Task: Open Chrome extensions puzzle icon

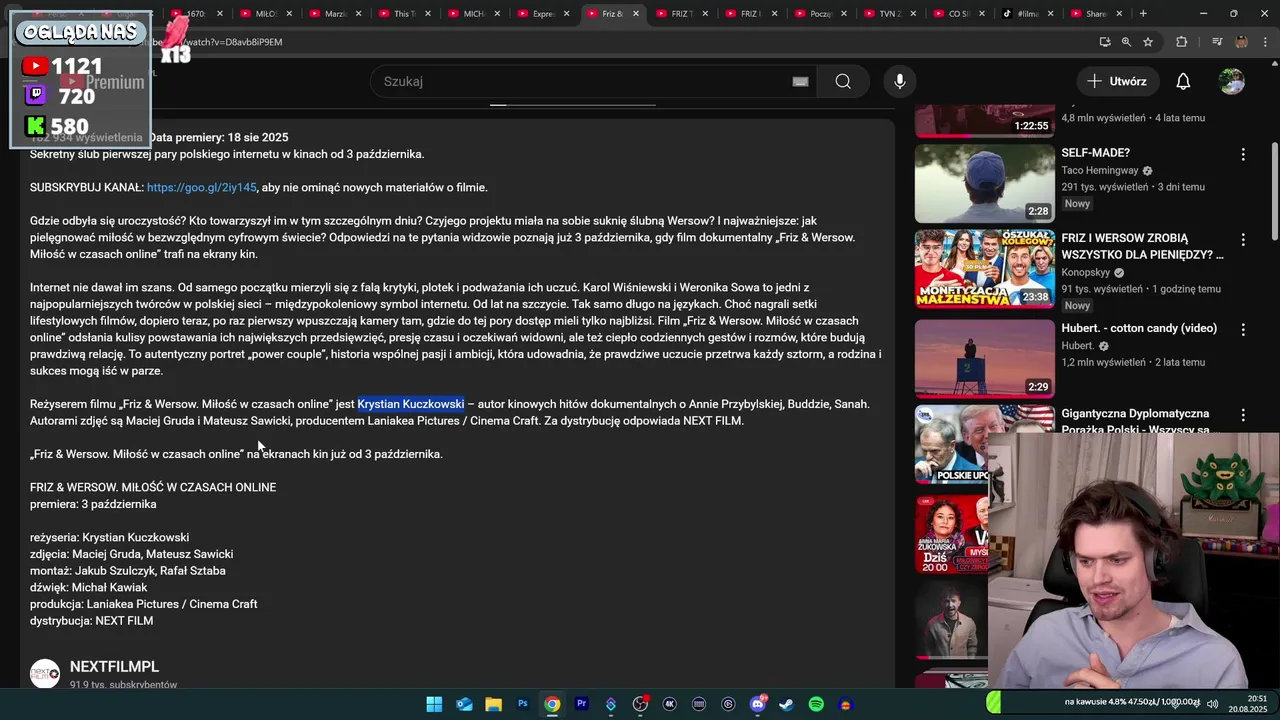Action: (x=1182, y=42)
